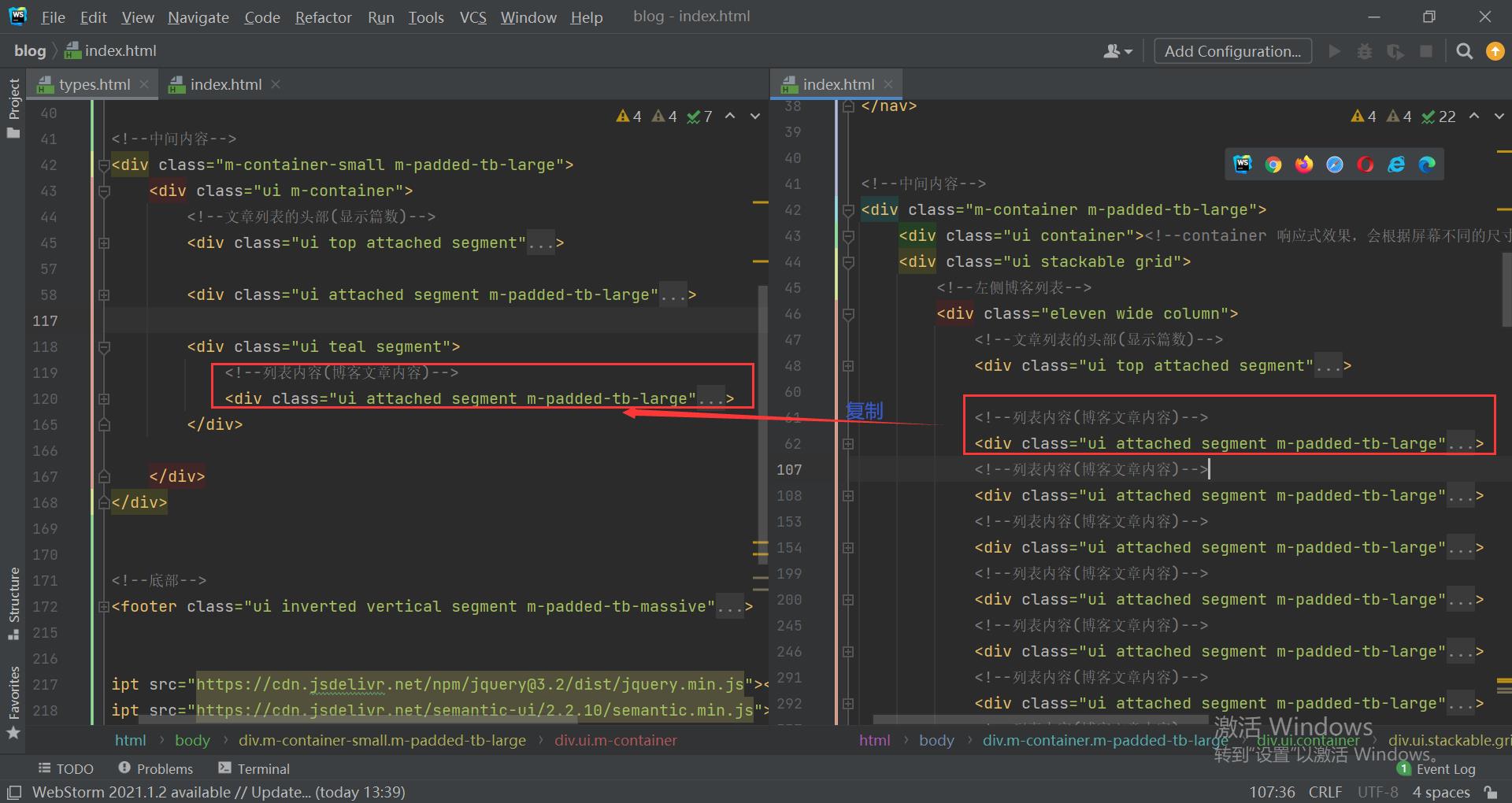Viewport: 1512px width, 803px height.
Task: Go to next highlighted error in left editor
Action: coord(754,117)
